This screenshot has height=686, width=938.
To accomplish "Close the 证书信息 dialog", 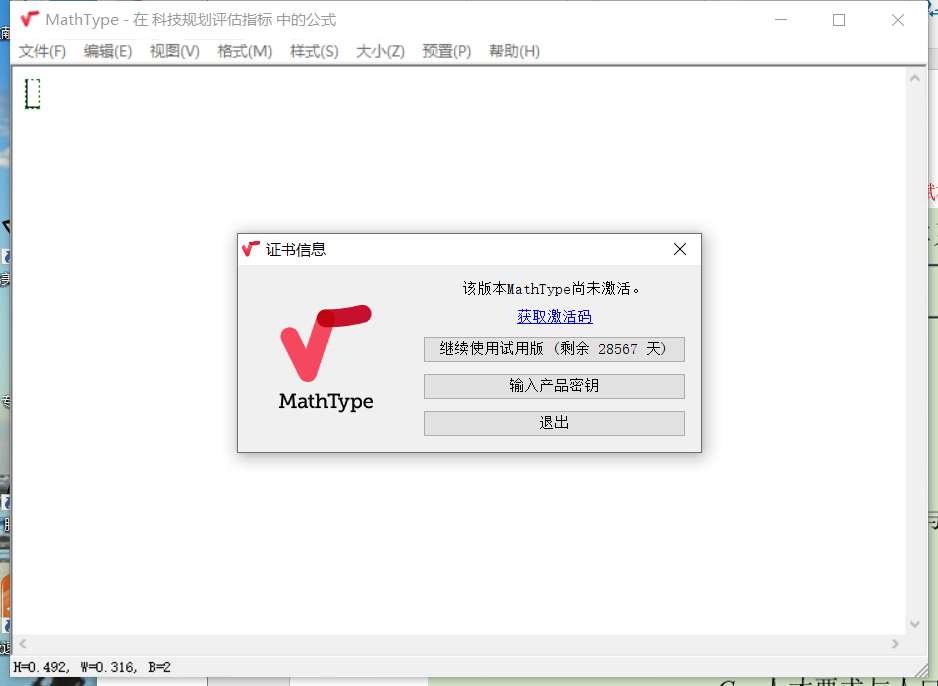I will click(680, 249).
